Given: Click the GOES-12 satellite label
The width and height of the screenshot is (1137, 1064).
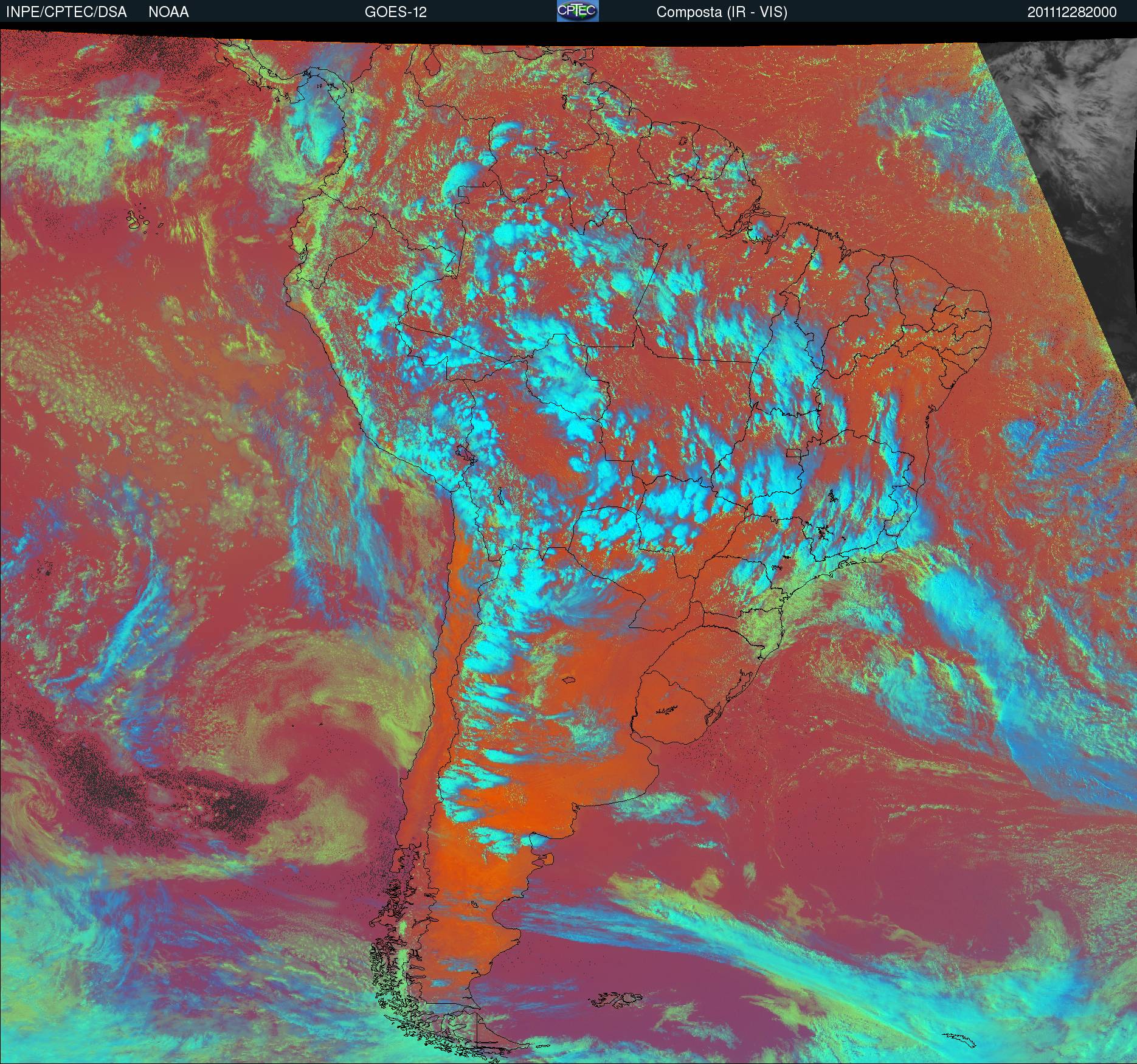Looking at the screenshot, I should pos(395,12).
